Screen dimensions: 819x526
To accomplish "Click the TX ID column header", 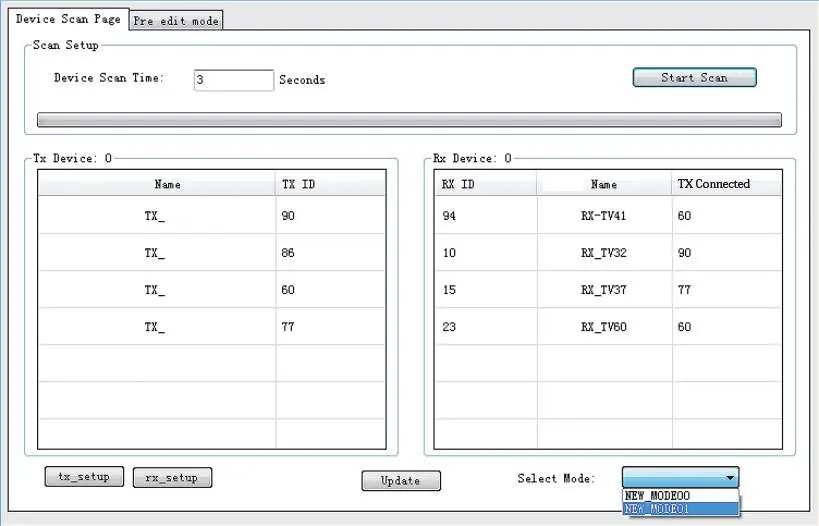I will pos(331,184).
